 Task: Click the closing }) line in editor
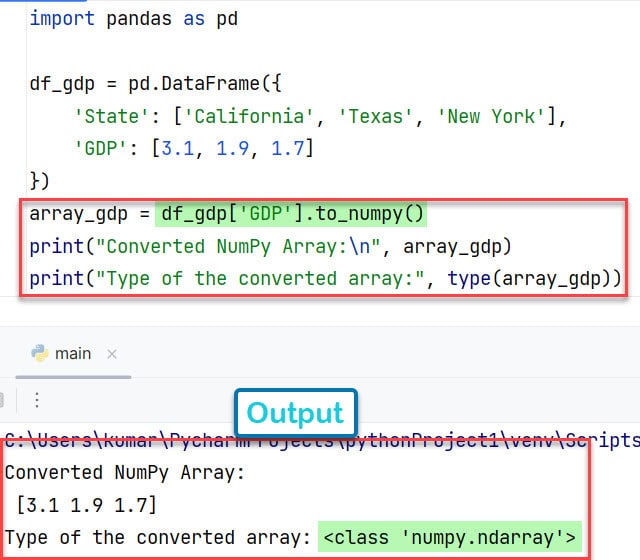[39, 181]
